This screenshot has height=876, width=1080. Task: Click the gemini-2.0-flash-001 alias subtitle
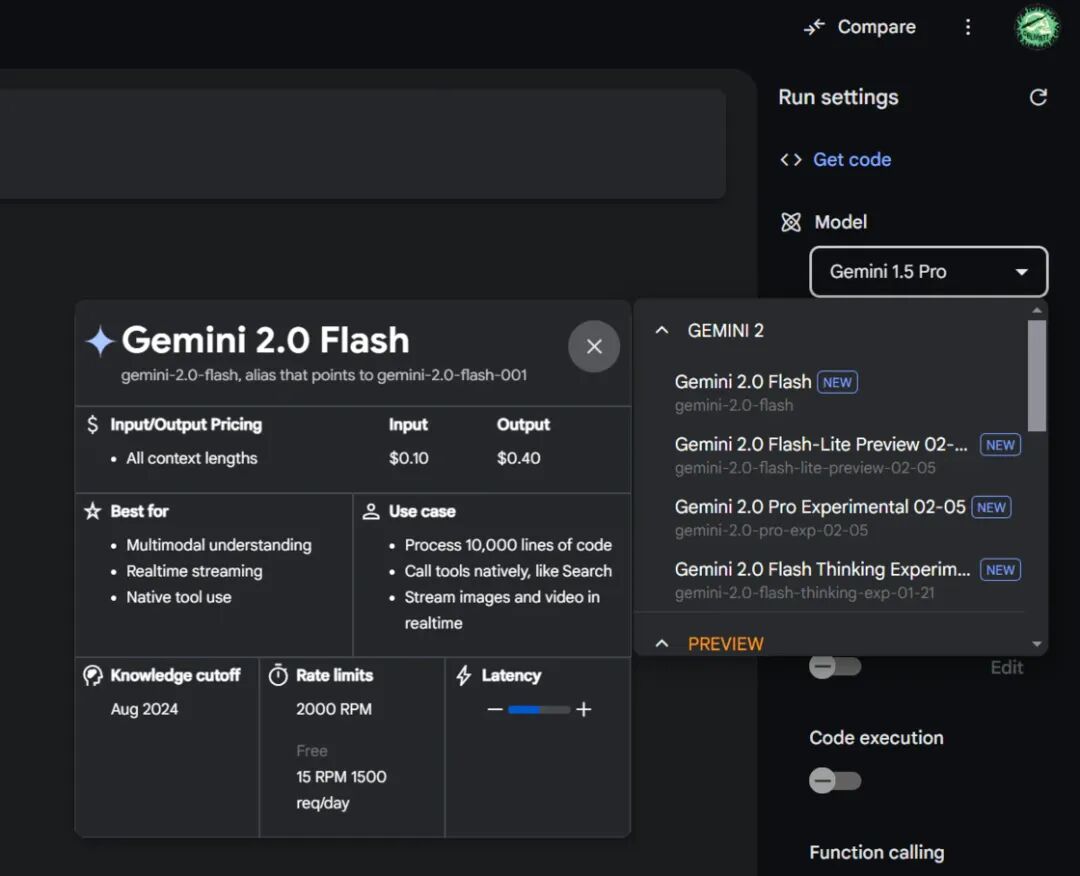coord(324,375)
